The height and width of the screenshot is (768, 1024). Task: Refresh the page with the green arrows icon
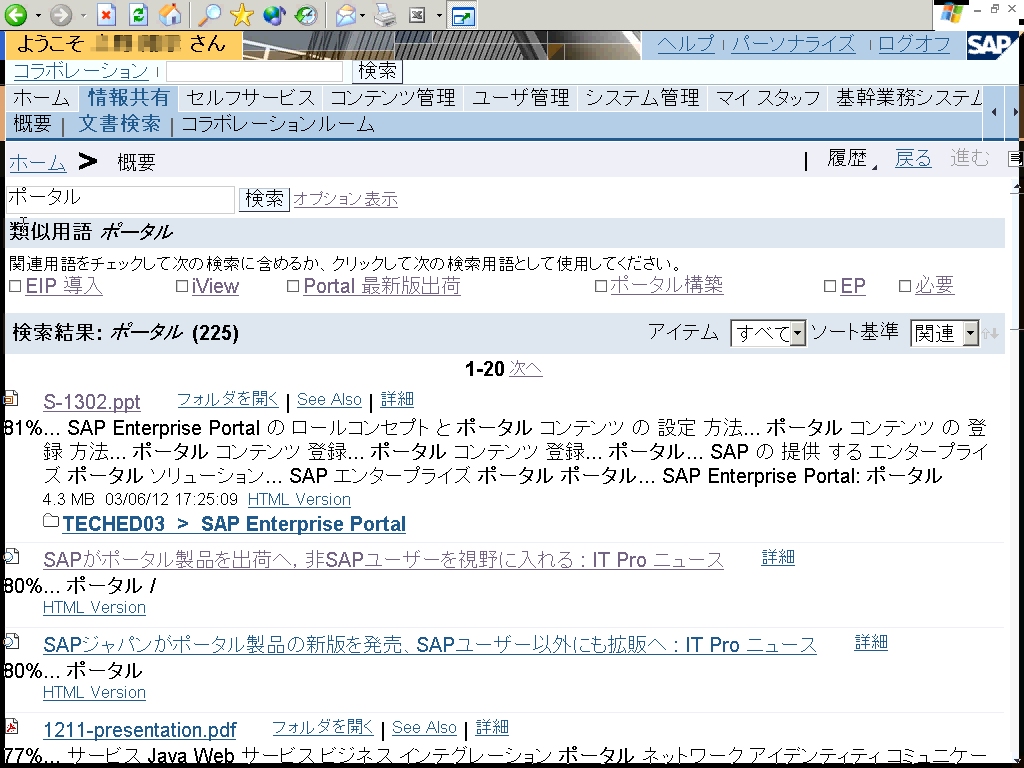click(138, 14)
